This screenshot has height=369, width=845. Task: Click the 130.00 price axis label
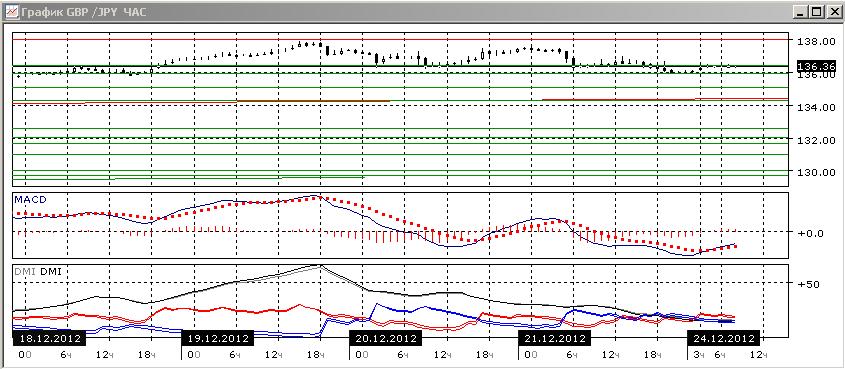pos(817,172)
